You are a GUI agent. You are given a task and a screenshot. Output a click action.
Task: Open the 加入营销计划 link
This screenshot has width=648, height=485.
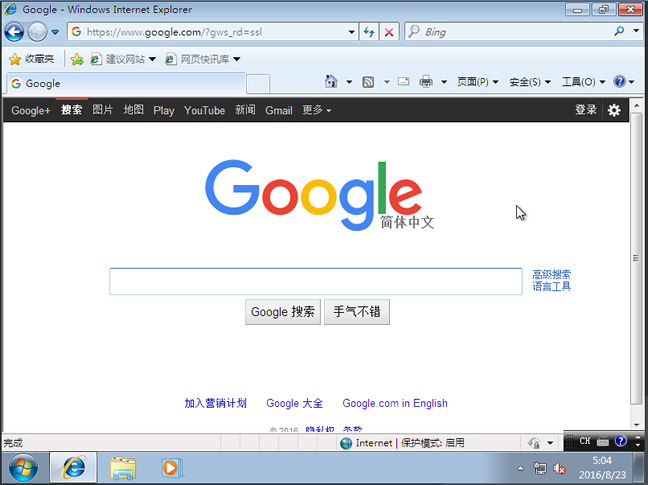(x=215, y=403)
